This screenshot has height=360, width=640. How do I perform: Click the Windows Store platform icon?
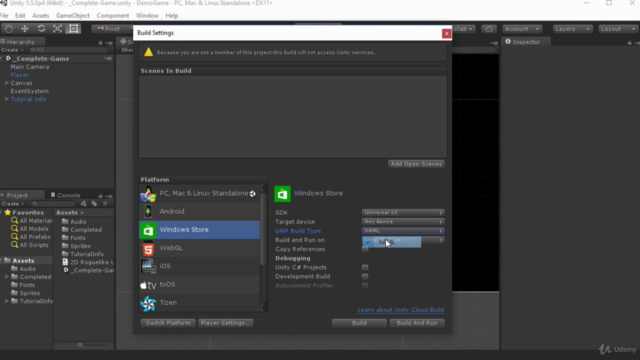point(148,230)
